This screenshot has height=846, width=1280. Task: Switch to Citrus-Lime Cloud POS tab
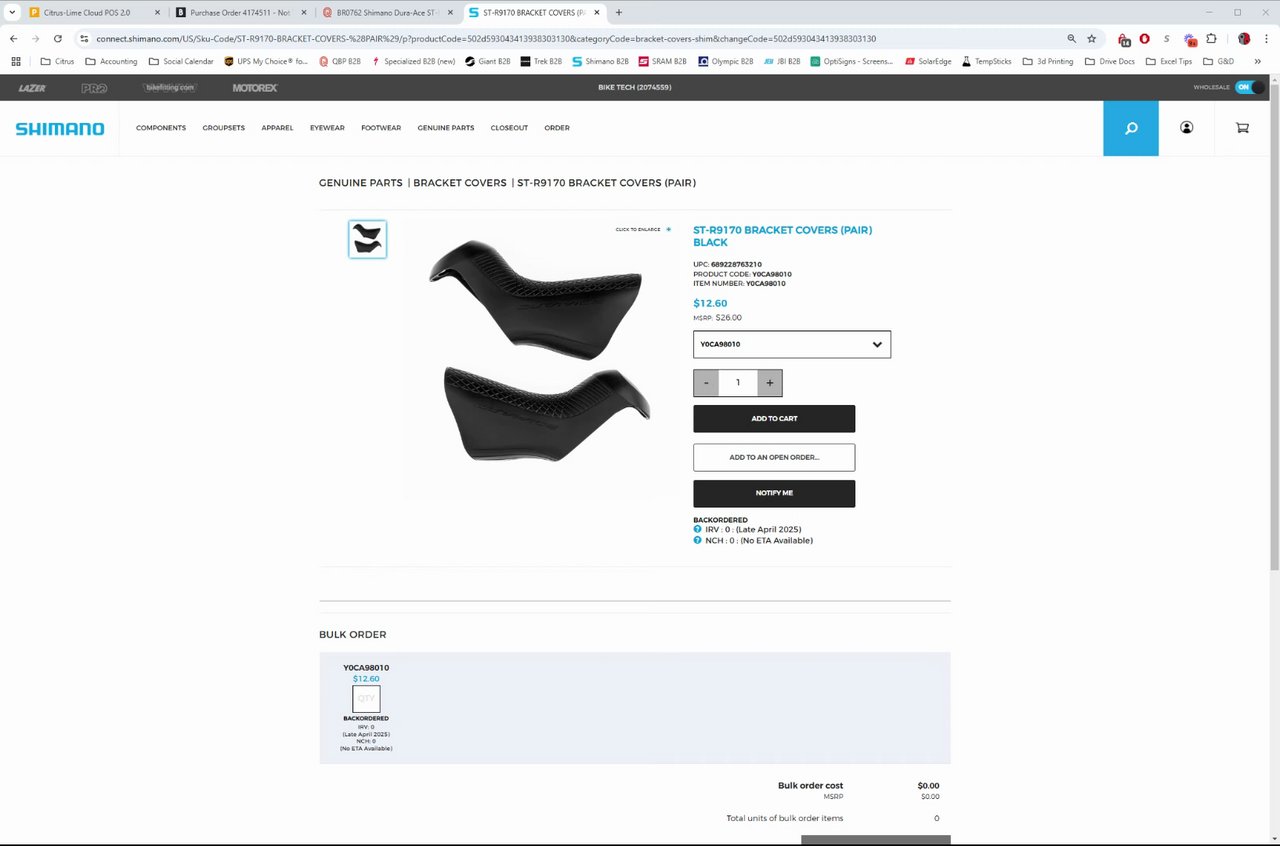[95, 12]
